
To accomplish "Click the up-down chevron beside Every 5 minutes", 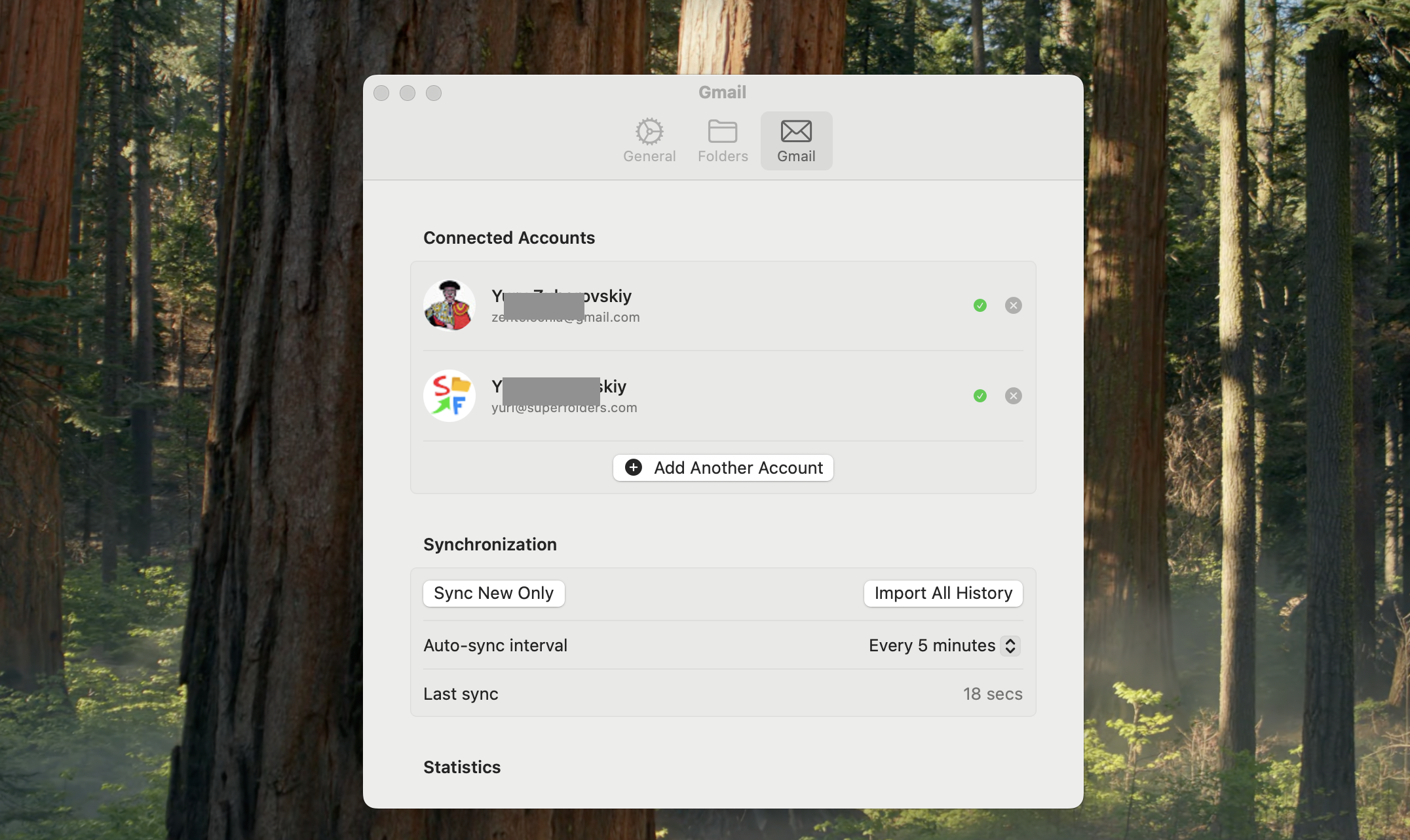I will [1010, 645].
